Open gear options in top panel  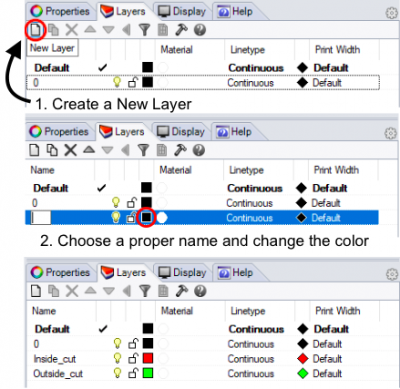[x=392, y=13]
